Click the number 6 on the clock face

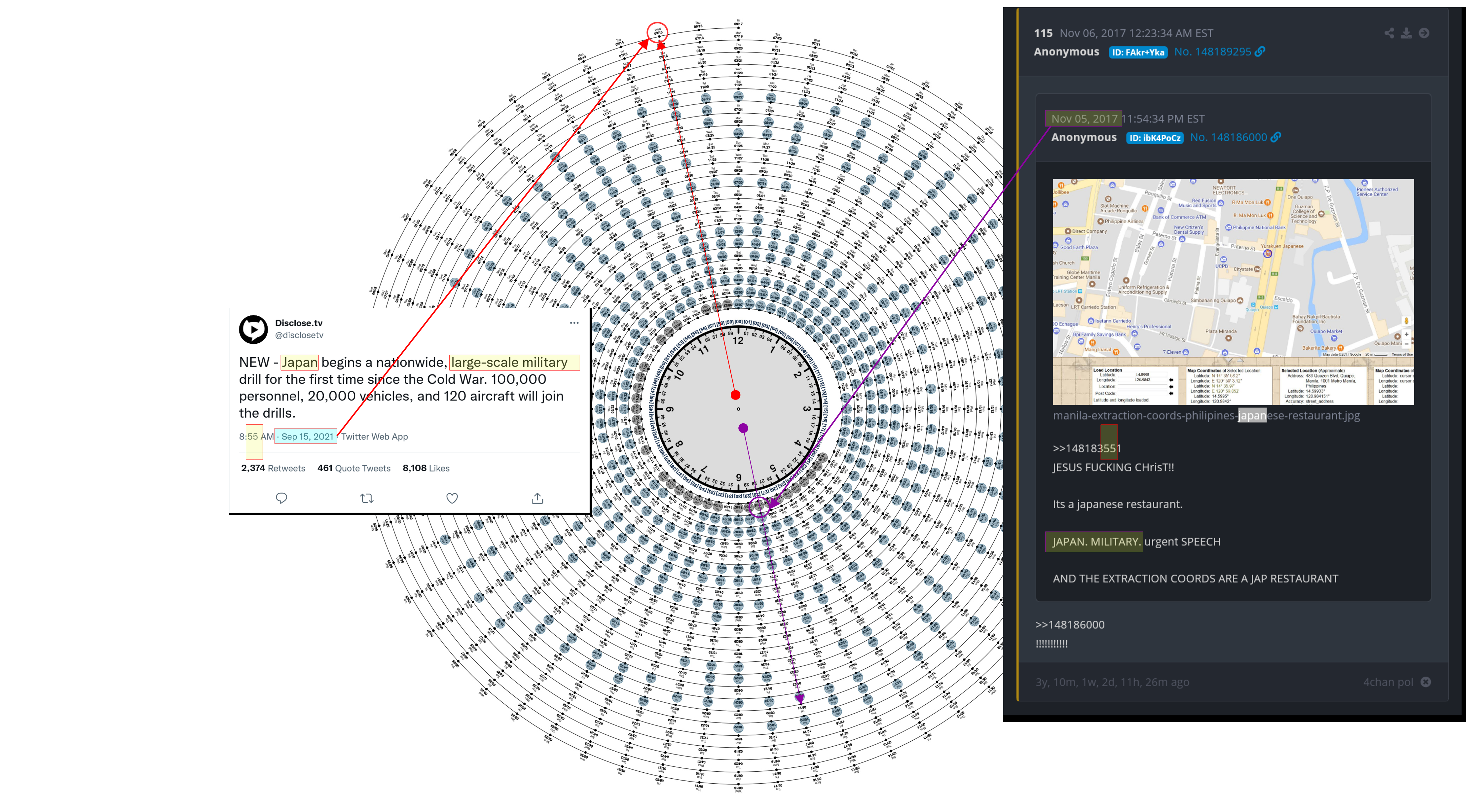739,477
